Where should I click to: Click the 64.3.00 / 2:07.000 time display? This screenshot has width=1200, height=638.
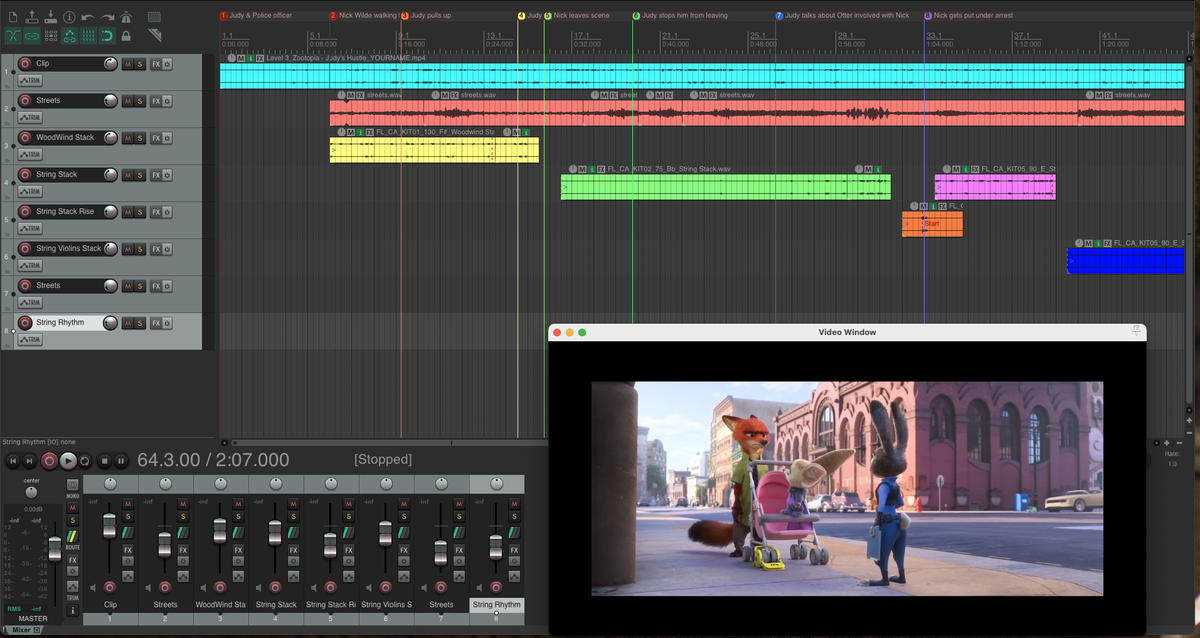coord(213,460)
